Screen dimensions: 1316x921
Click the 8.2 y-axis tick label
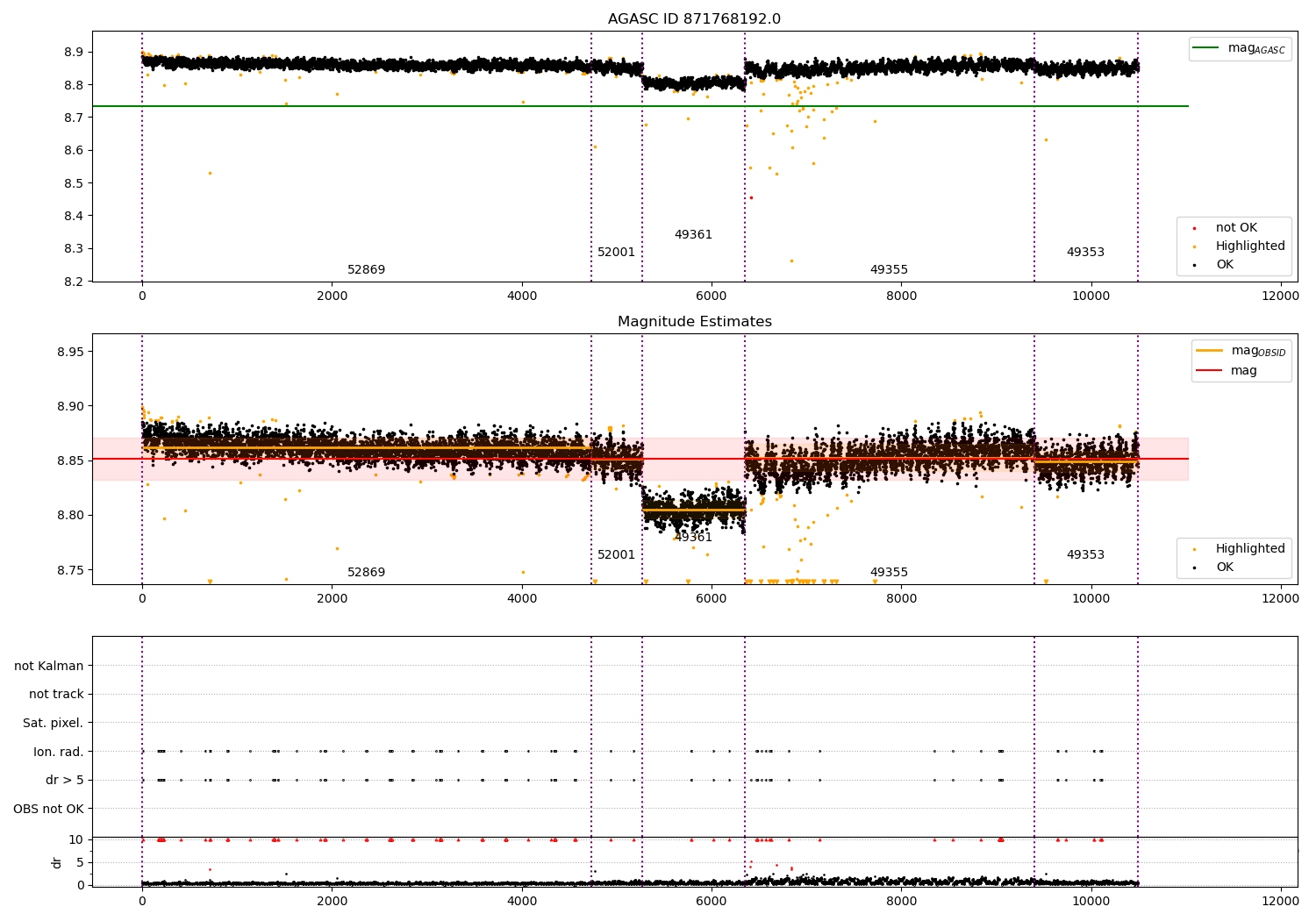click(74, 282)
